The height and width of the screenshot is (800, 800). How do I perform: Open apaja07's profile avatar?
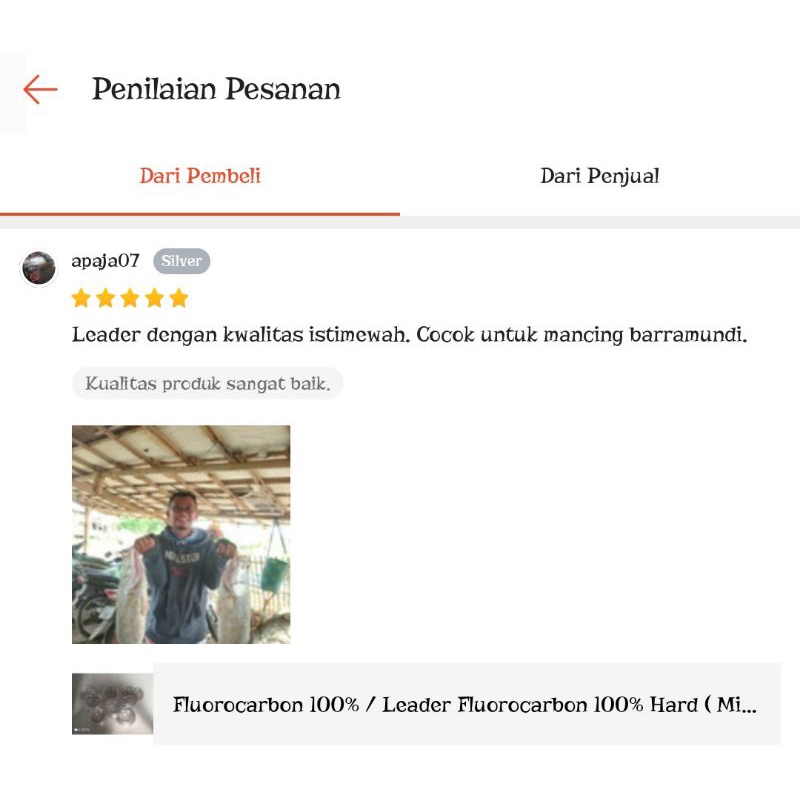(39, 268)
